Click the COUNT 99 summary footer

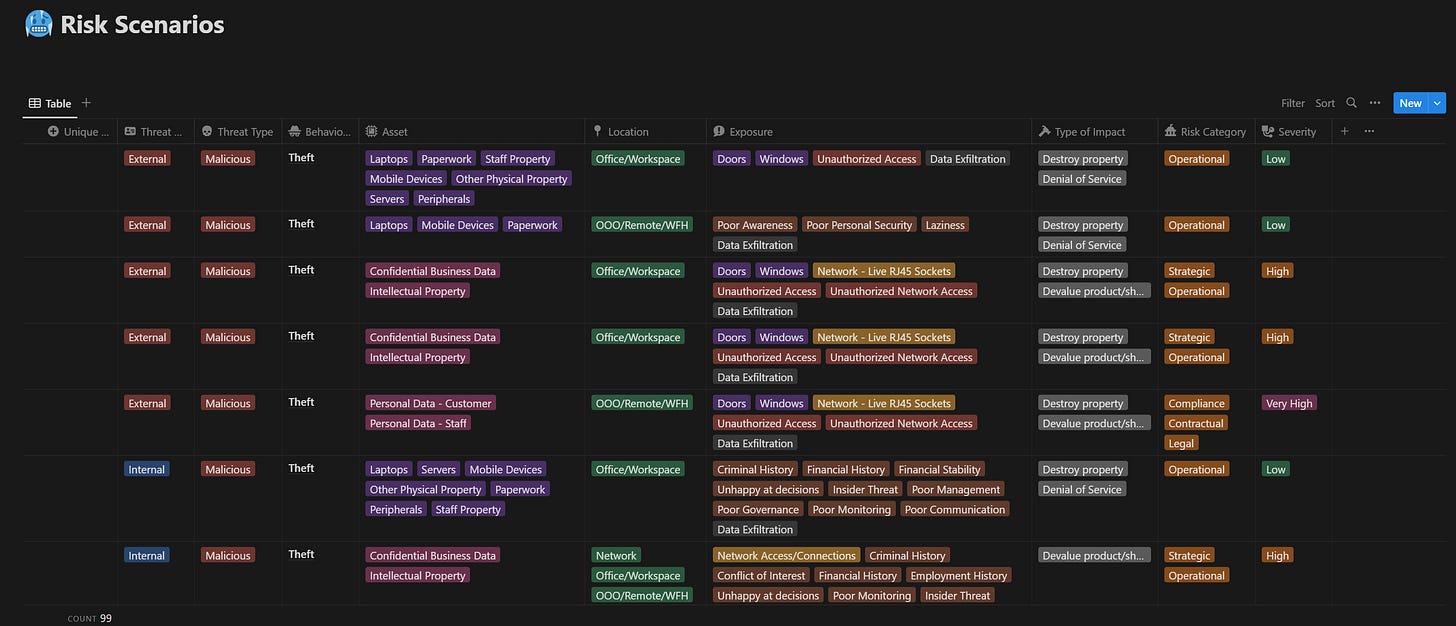click(90, 618)
